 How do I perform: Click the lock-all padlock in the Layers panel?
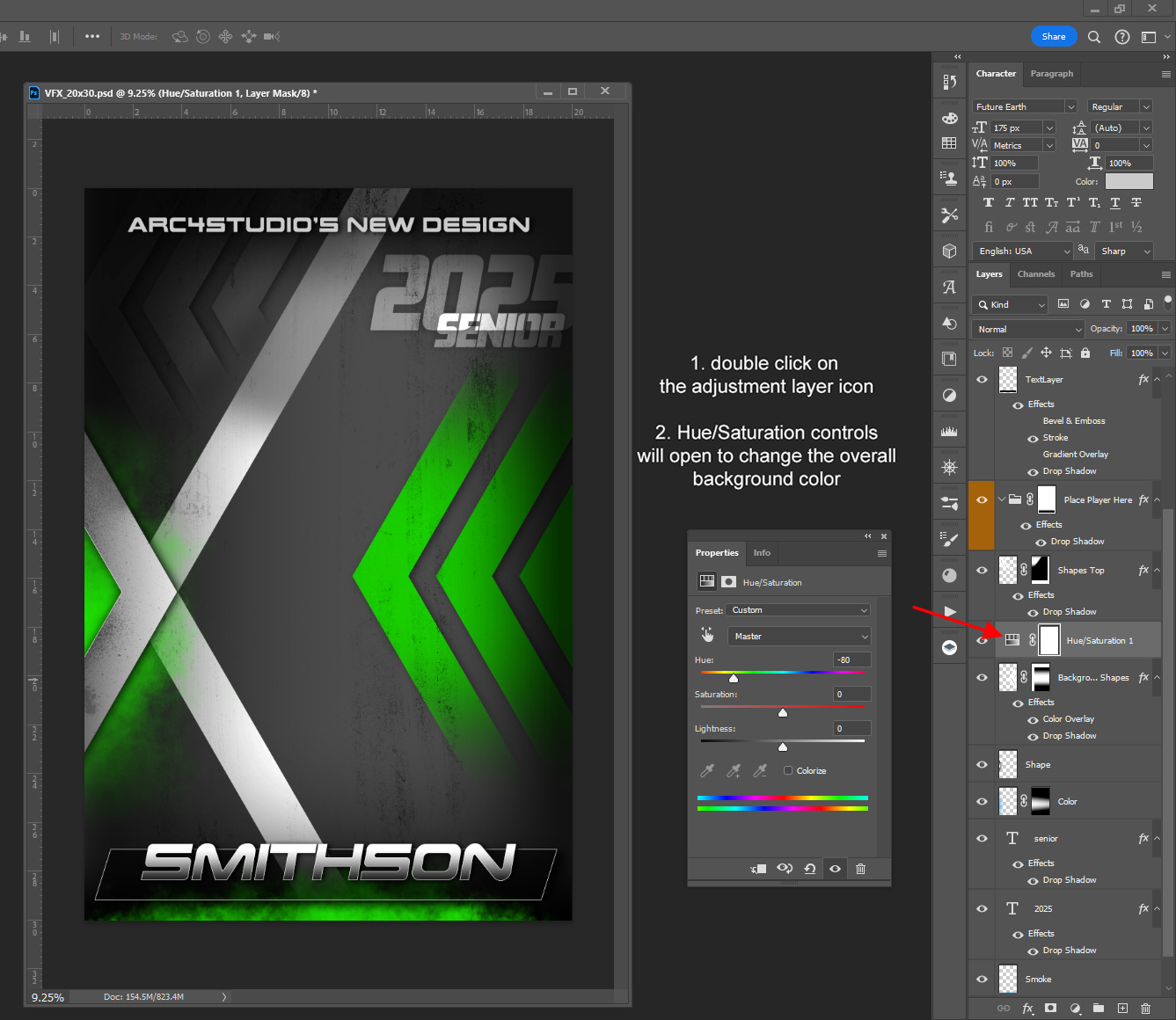point(1085,353)
